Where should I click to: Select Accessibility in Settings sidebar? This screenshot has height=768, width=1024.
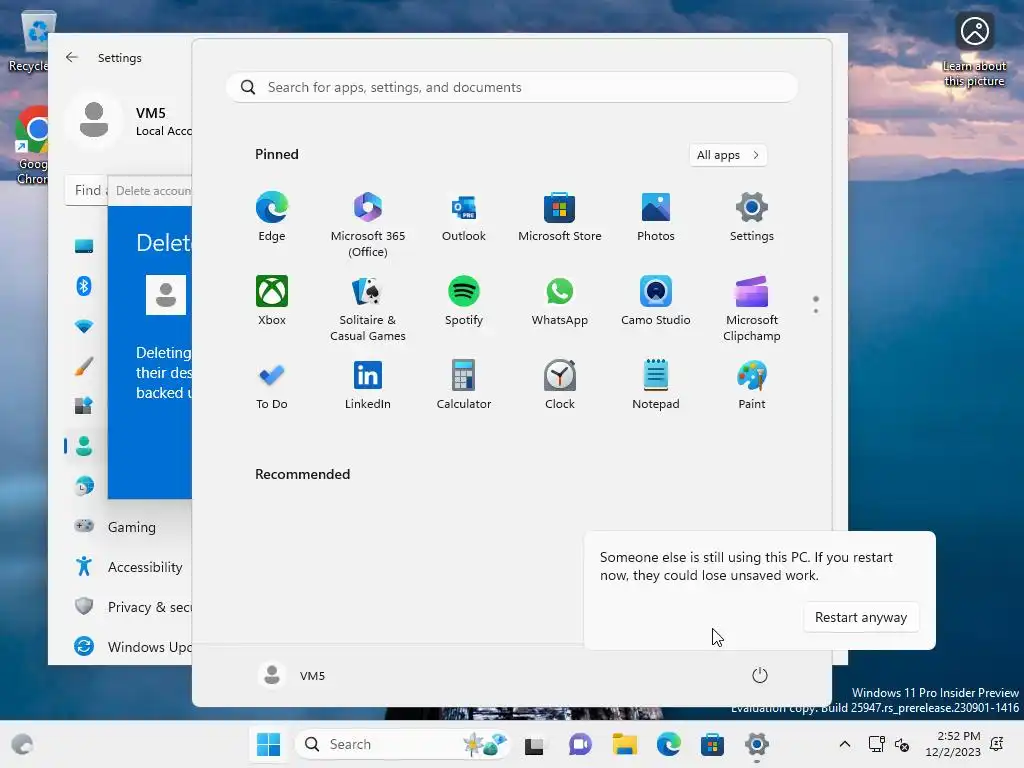[129, 567]
